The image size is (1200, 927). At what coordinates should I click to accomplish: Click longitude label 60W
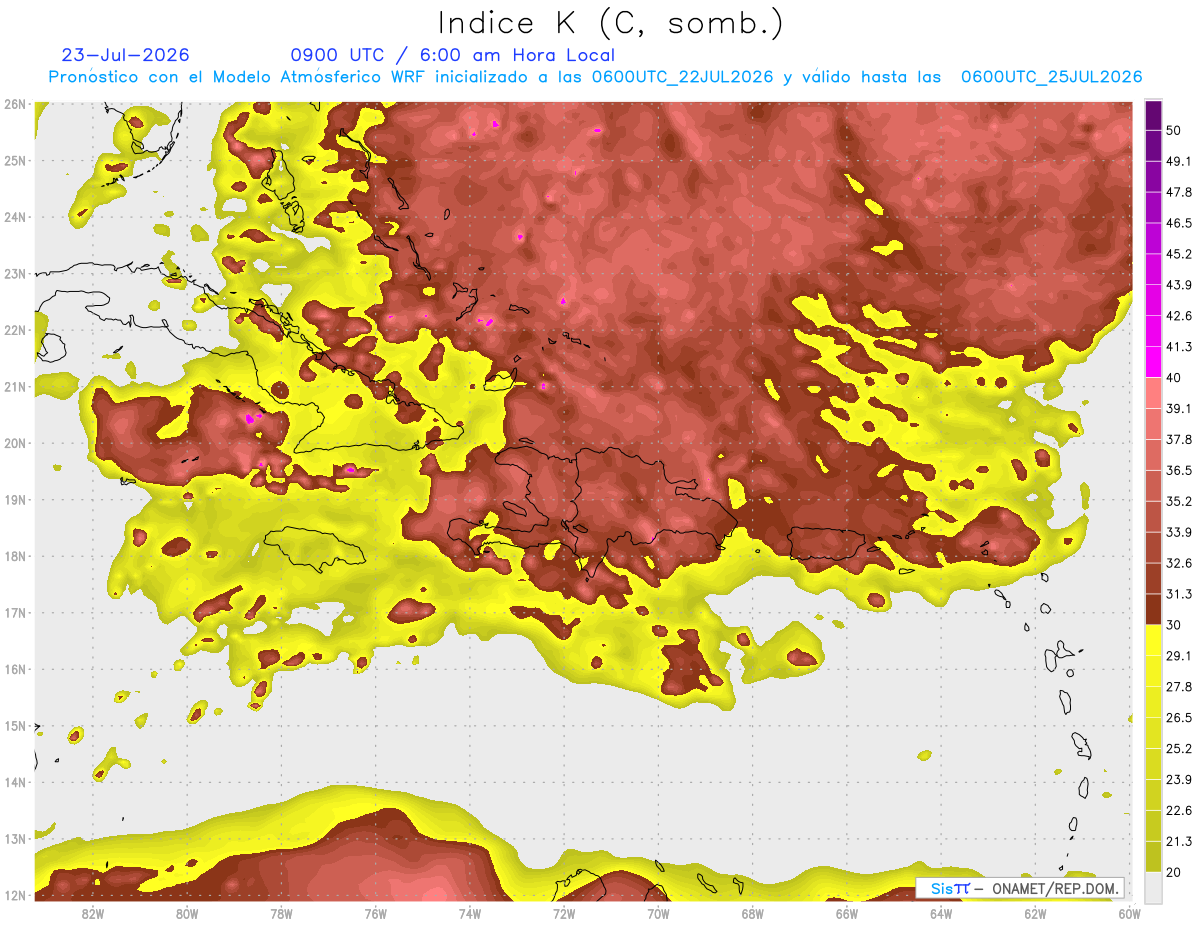(x=1129, y=914)
